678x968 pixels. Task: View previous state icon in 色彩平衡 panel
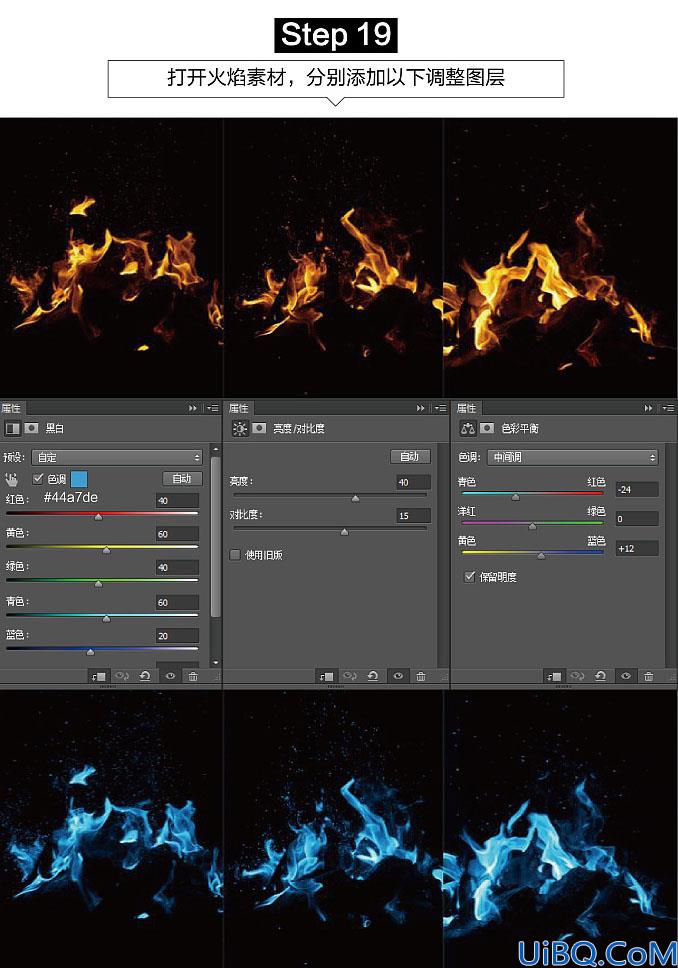[577, 677]
